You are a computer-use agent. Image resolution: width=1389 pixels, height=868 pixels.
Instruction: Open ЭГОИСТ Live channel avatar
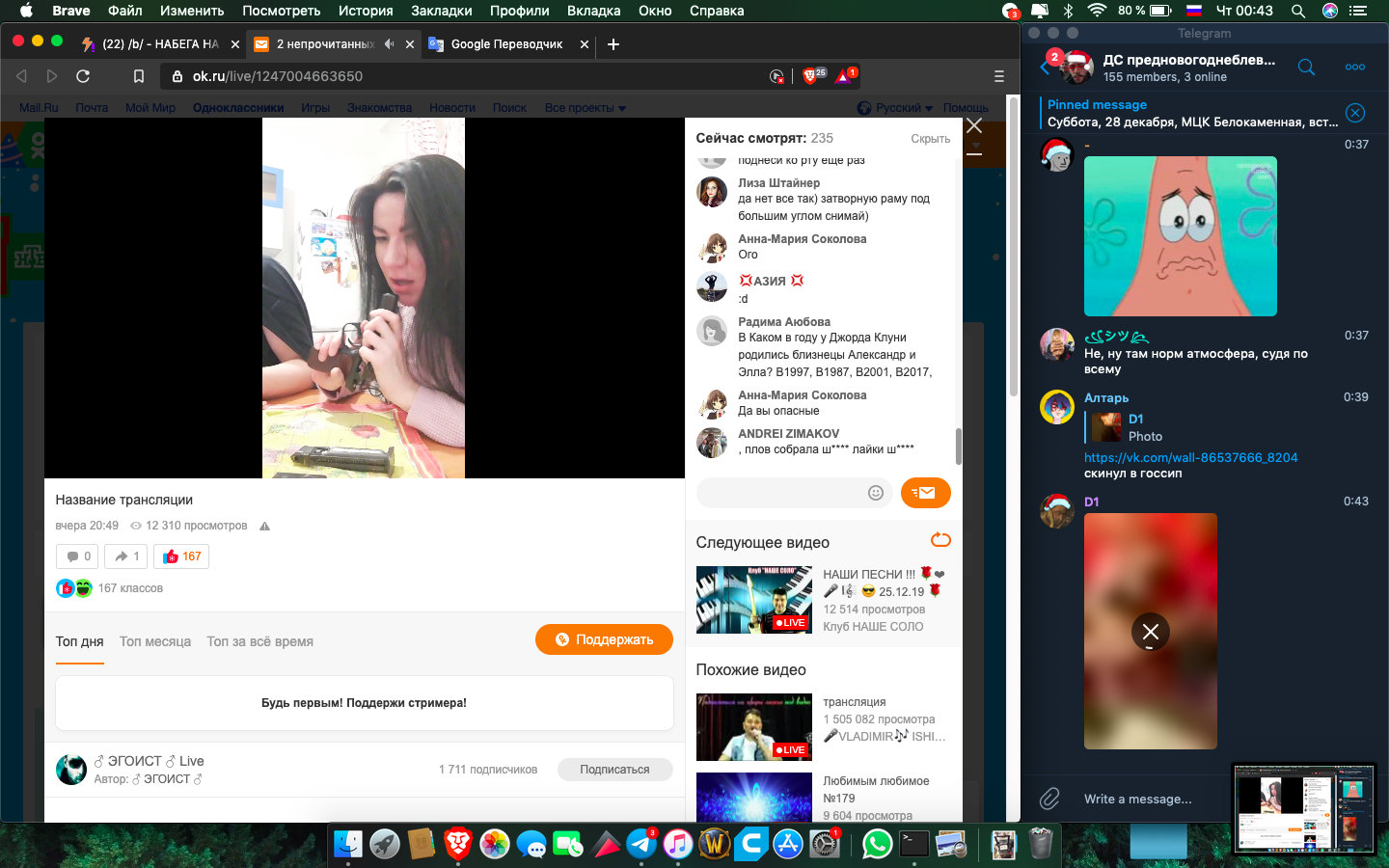click(x=71, y=770)
